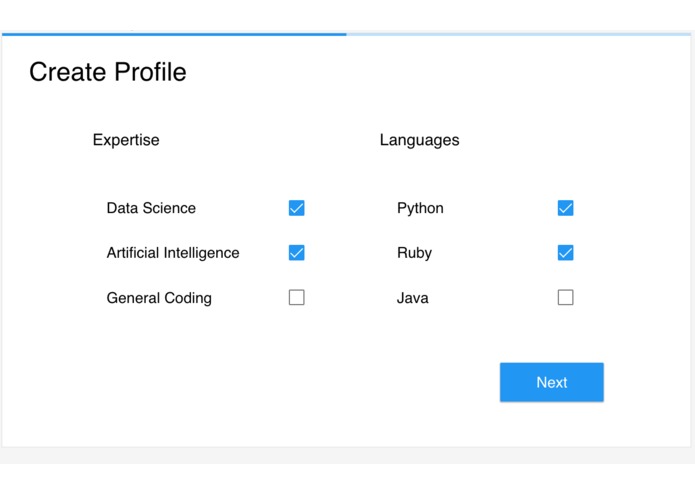The width and height of the screenshot is (695, 494).
Task: Click the unfilled light part of progress bar
Action: point(518,34)
